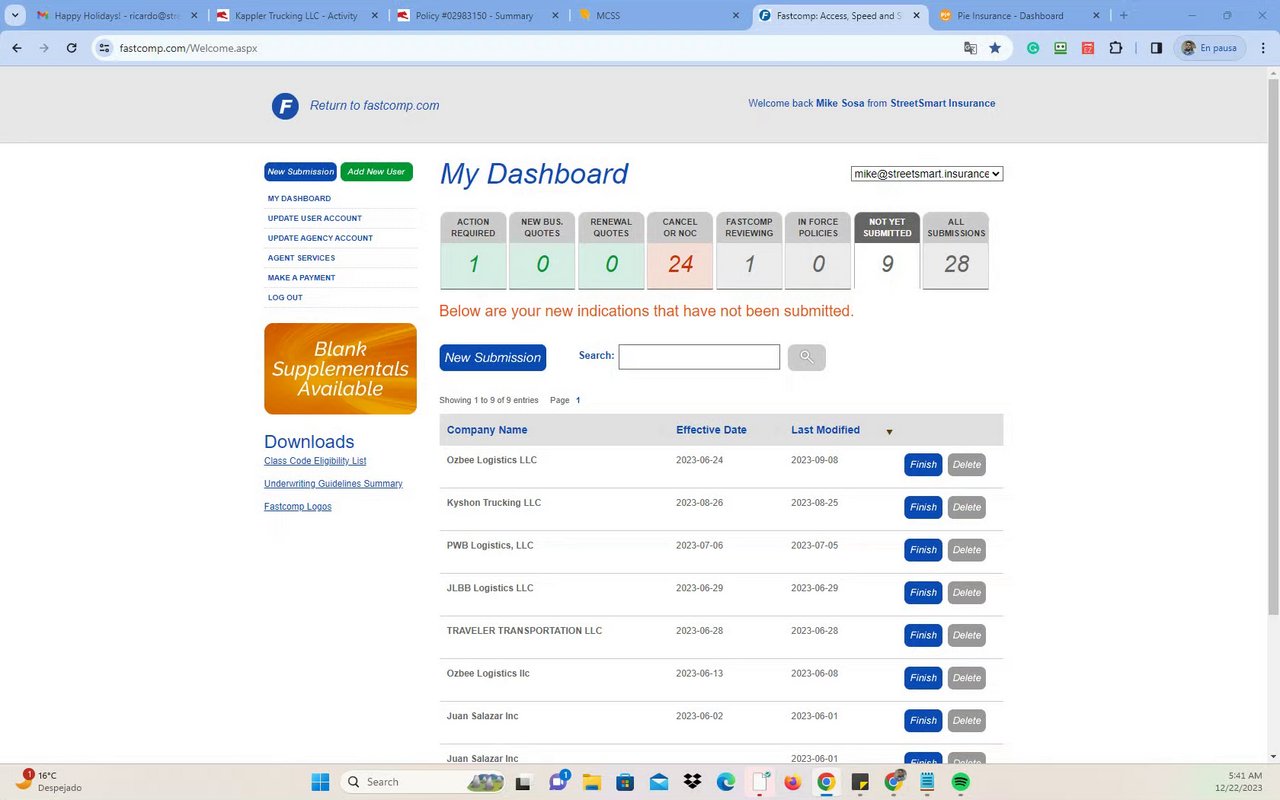The width and height of the screenshot is (1280, 800).
Task: Click the Google Translate icon in address bar
Action: pos(969,48)
